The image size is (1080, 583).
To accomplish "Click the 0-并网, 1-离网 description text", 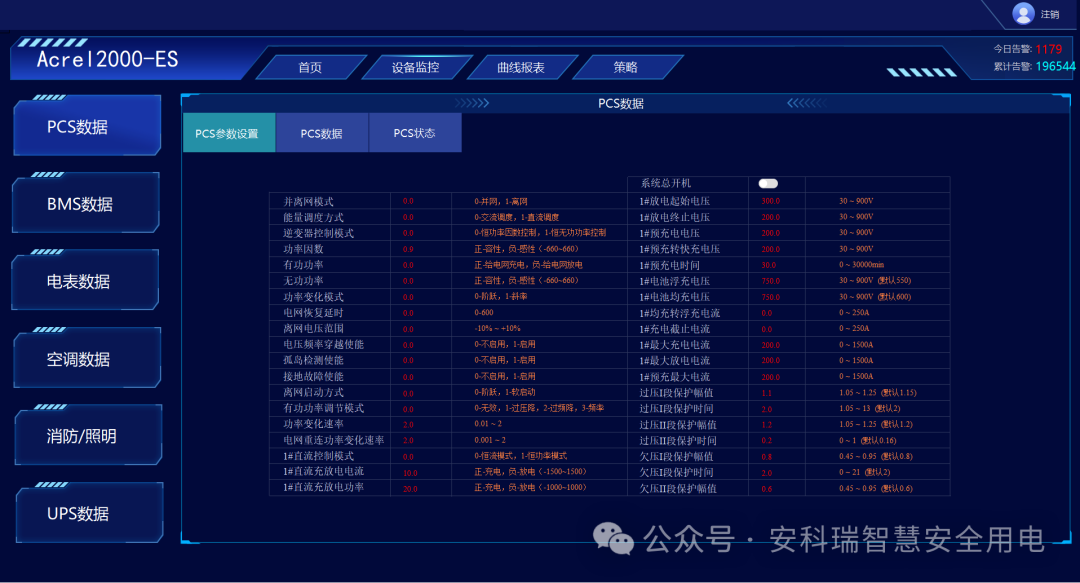I will click(501, 201).
